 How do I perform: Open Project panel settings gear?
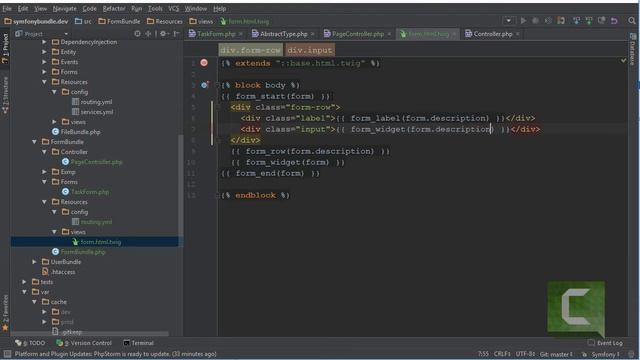coord(163,34)
